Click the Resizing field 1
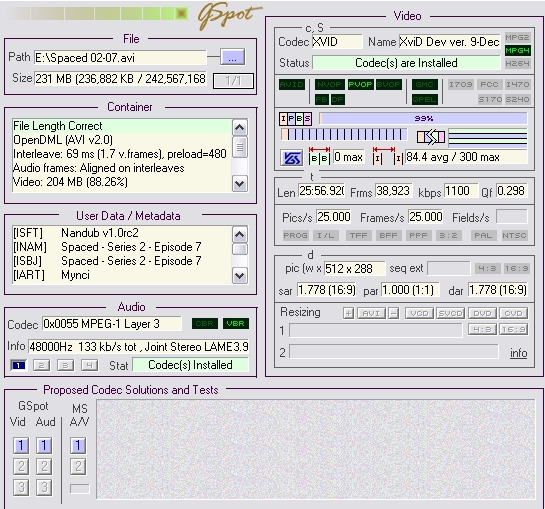 375,330
